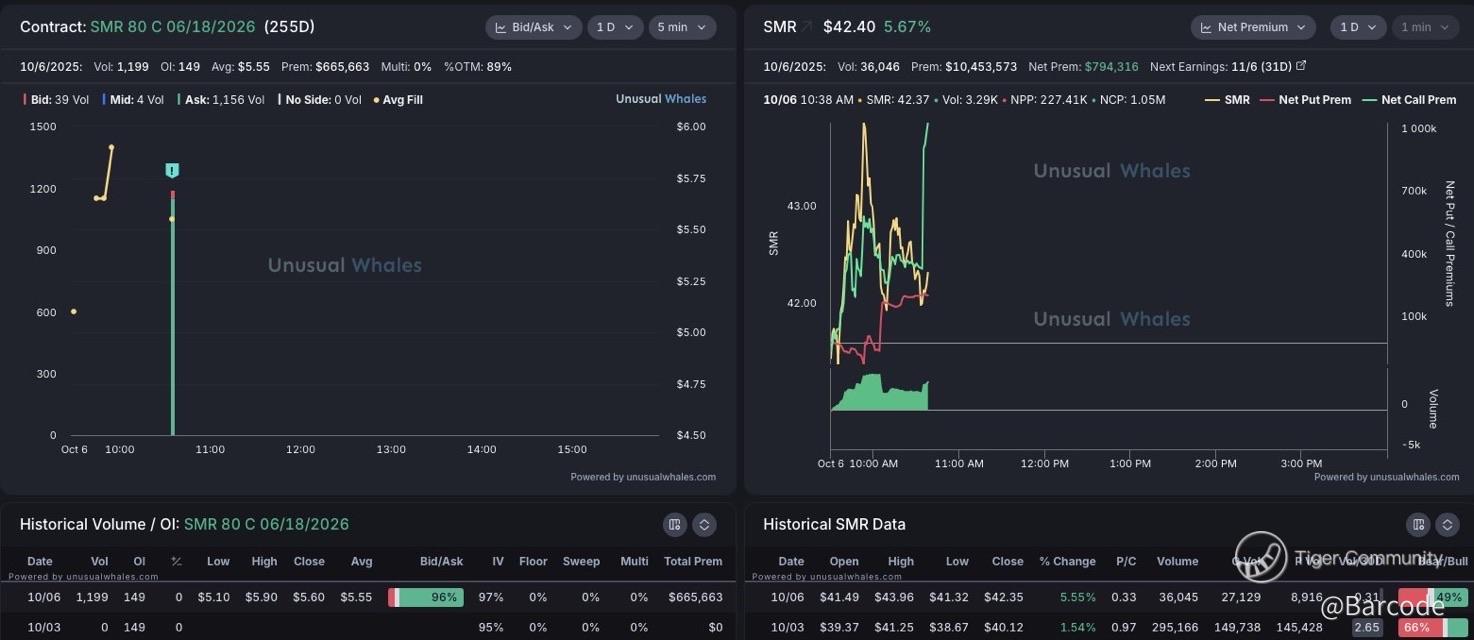
Task: Open columns settings for Historical Volume / OI table
Action: (x=675, y=525)
